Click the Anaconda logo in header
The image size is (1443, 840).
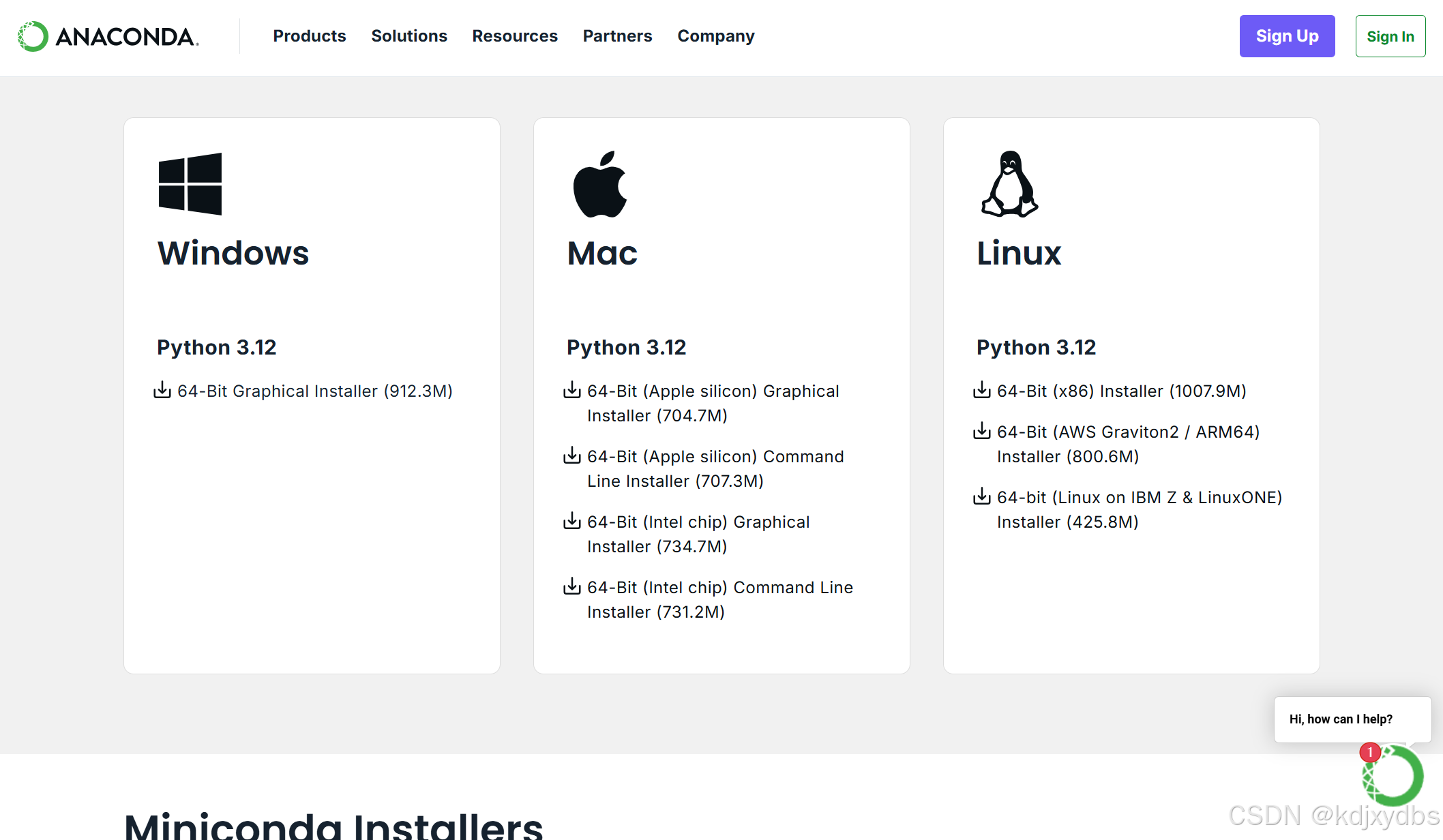coord(108,36)
